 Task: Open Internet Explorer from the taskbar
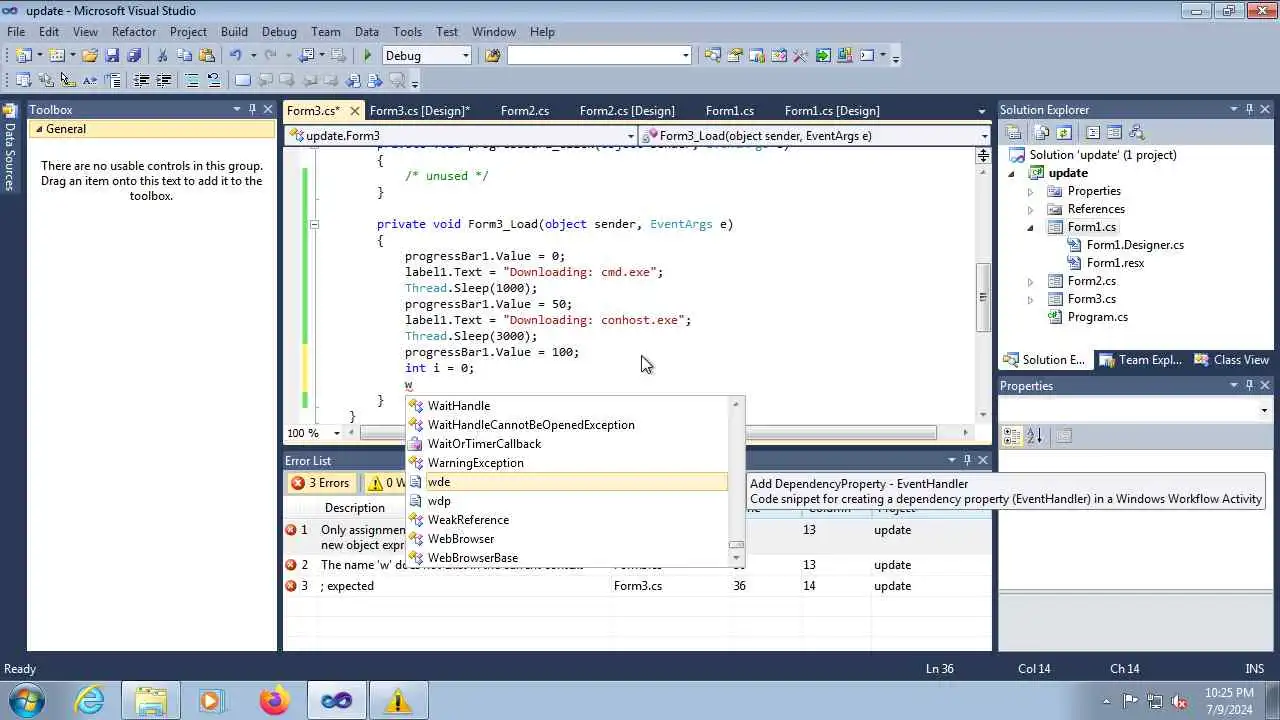tap(90, 701)
